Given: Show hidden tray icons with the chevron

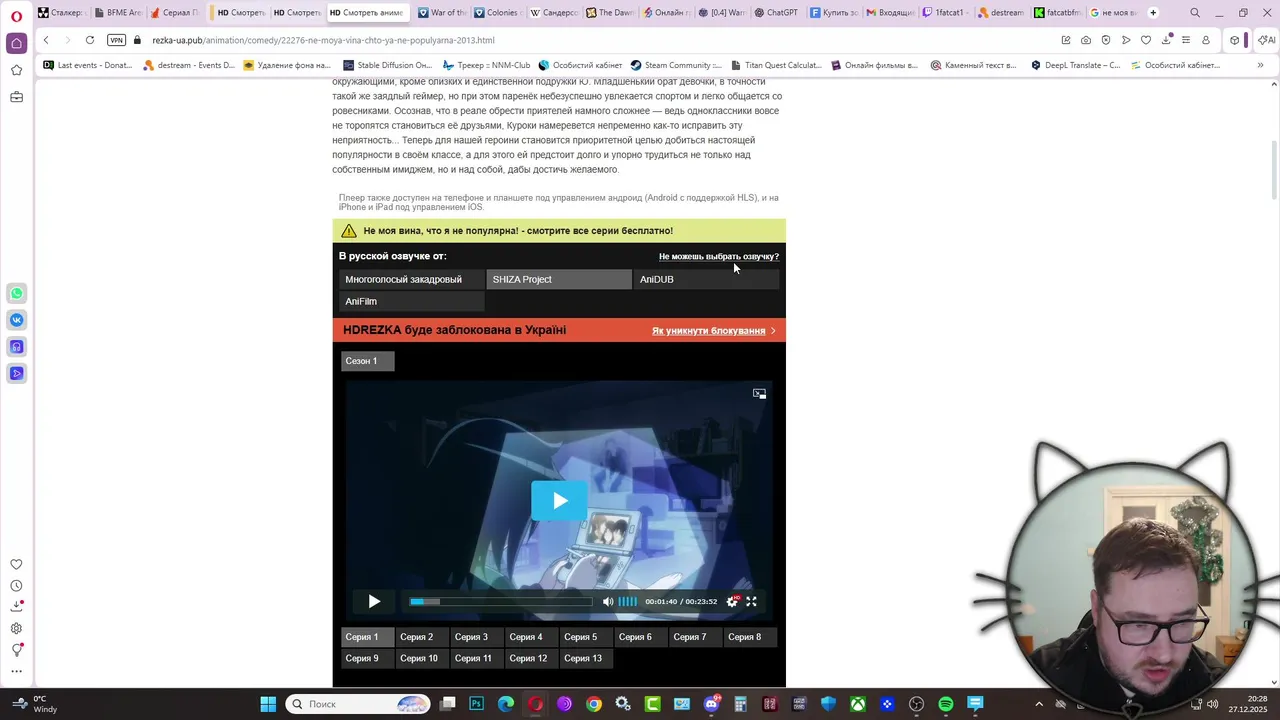Looking at the screenshot, I should point(1039,704).
